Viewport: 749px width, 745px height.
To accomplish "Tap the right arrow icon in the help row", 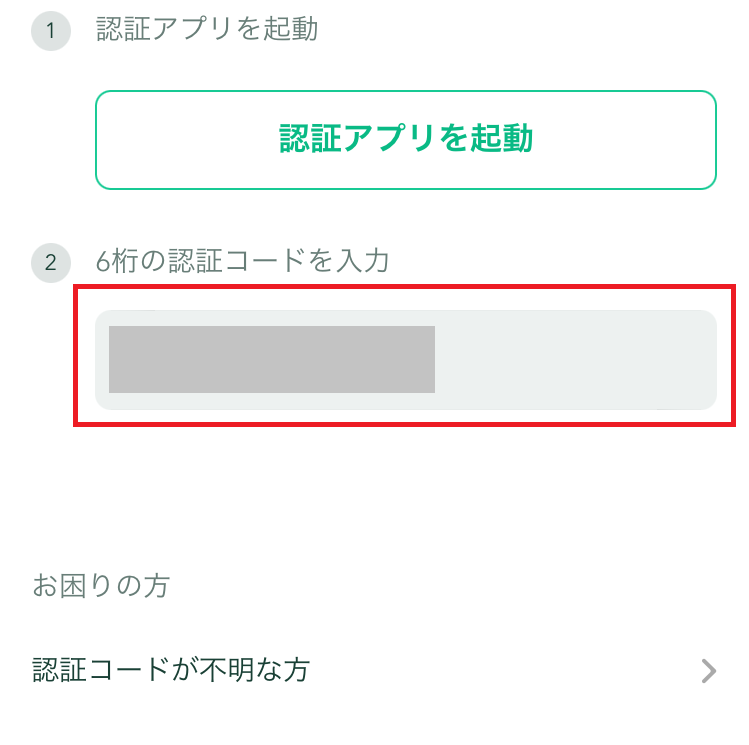I will pyautogui.click(x=709, y=670).
